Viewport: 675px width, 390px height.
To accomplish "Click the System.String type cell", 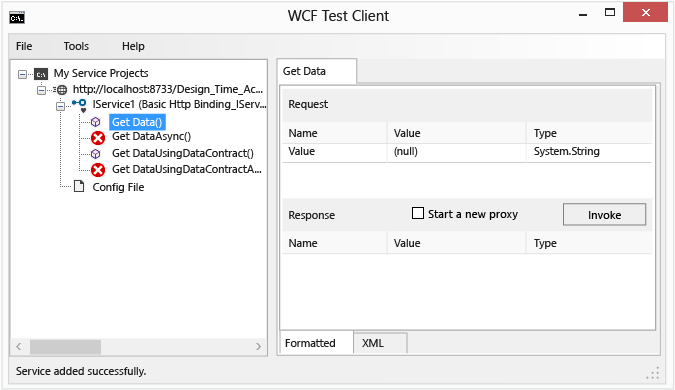I will click(589, 152).
